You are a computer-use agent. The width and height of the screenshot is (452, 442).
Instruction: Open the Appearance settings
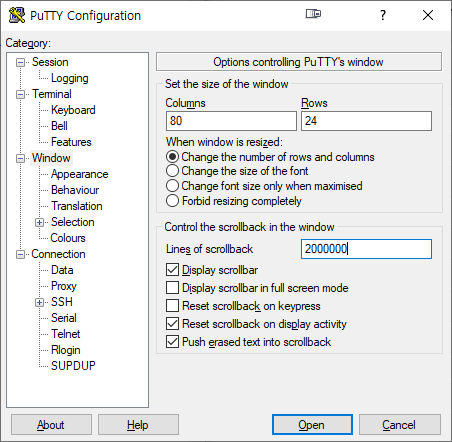79,174
